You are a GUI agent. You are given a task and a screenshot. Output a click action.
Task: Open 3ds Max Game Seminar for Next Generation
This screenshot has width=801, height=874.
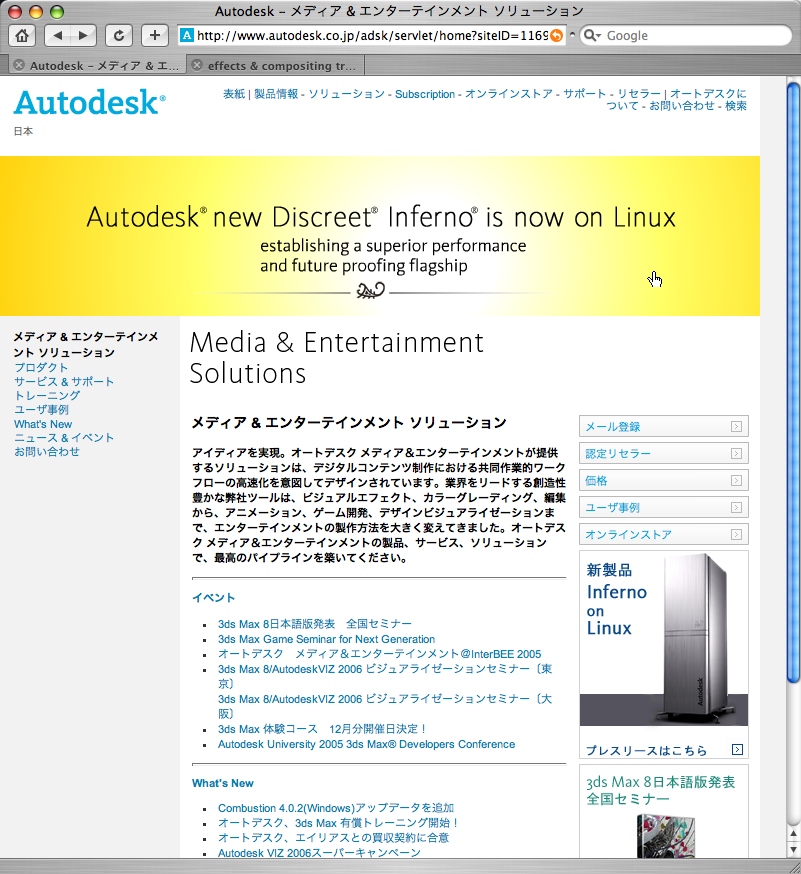pos(326,639)
